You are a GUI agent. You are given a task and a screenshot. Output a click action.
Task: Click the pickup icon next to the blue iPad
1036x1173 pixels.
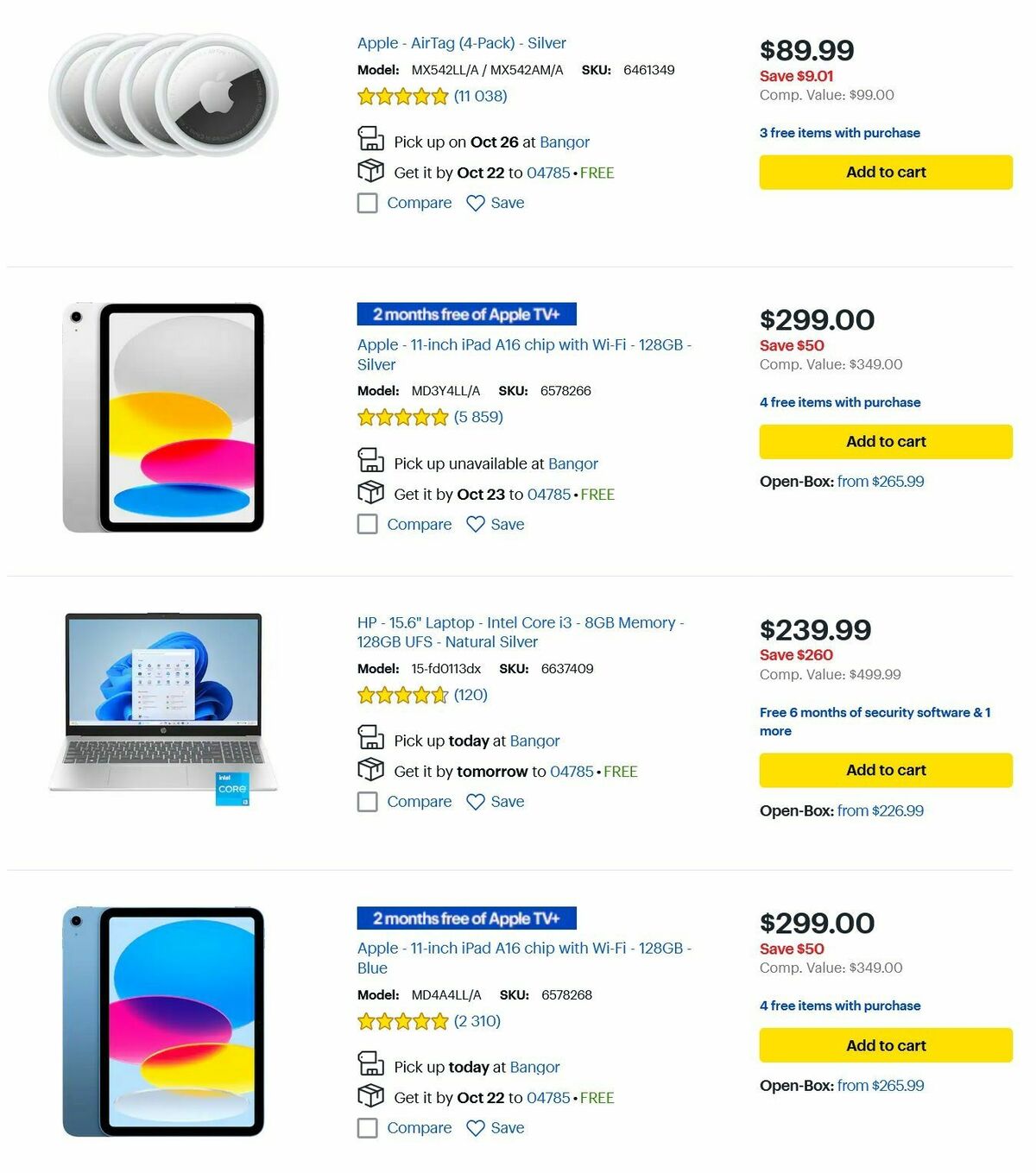371,1065
